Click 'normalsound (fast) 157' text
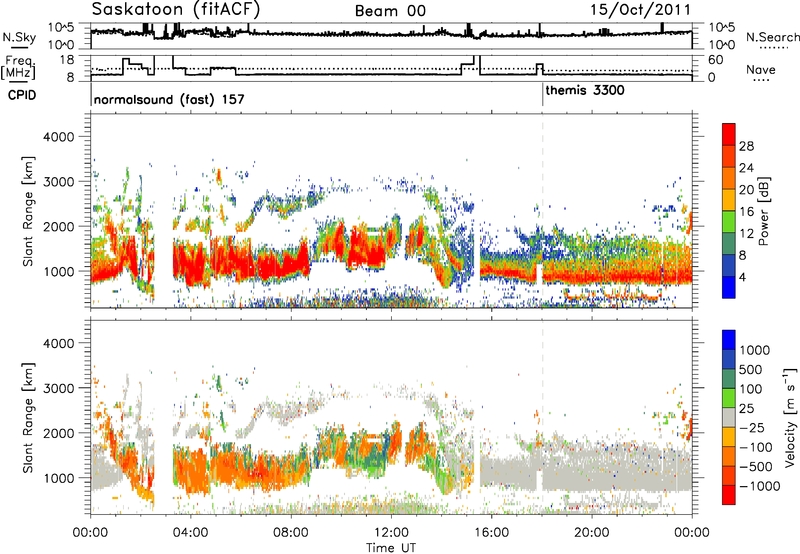This screenshot has width=800, height=554. click(x=169, y=99)
